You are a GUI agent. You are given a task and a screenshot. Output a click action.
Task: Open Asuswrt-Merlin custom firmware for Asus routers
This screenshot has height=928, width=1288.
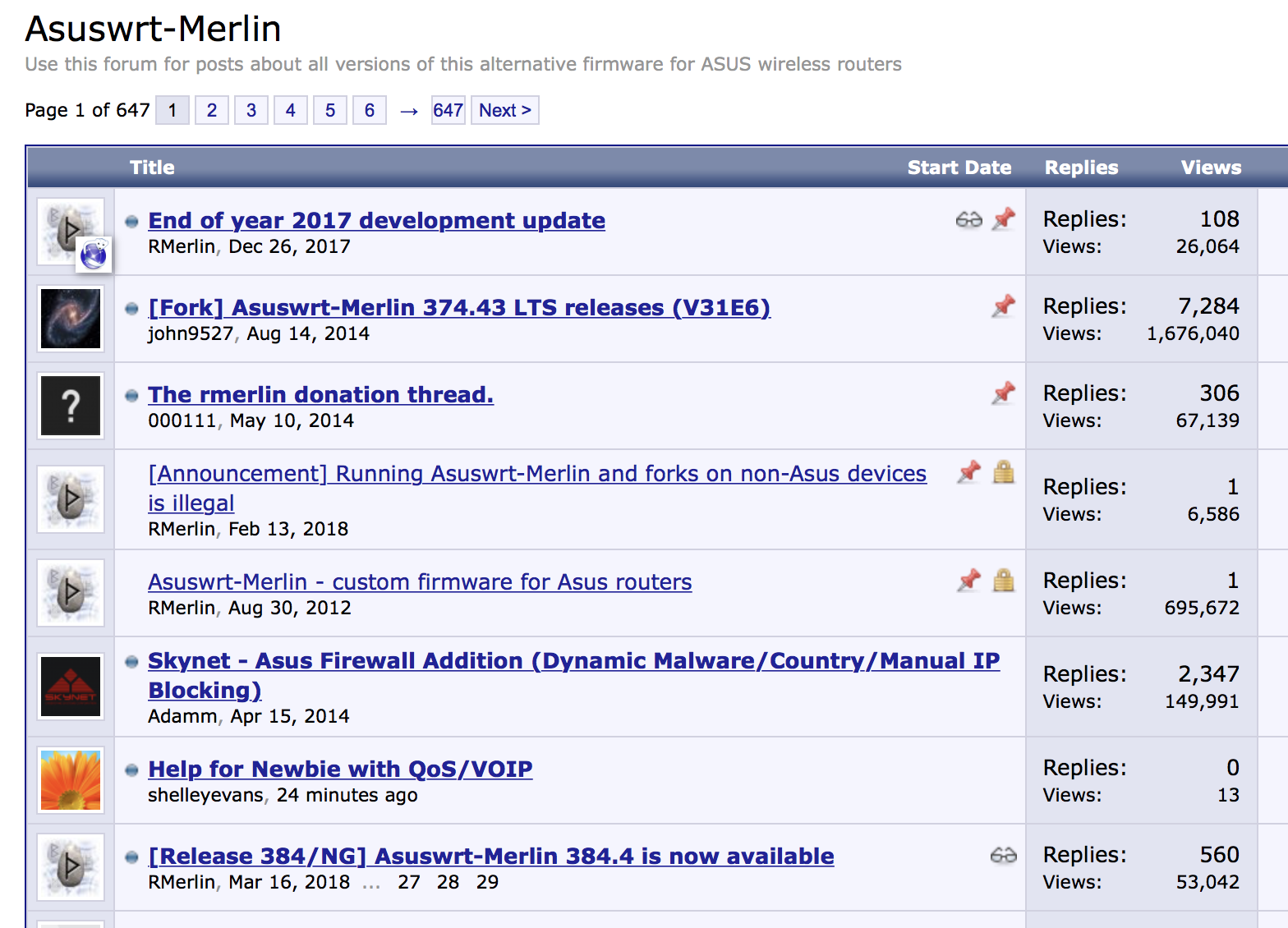[420, 581]
